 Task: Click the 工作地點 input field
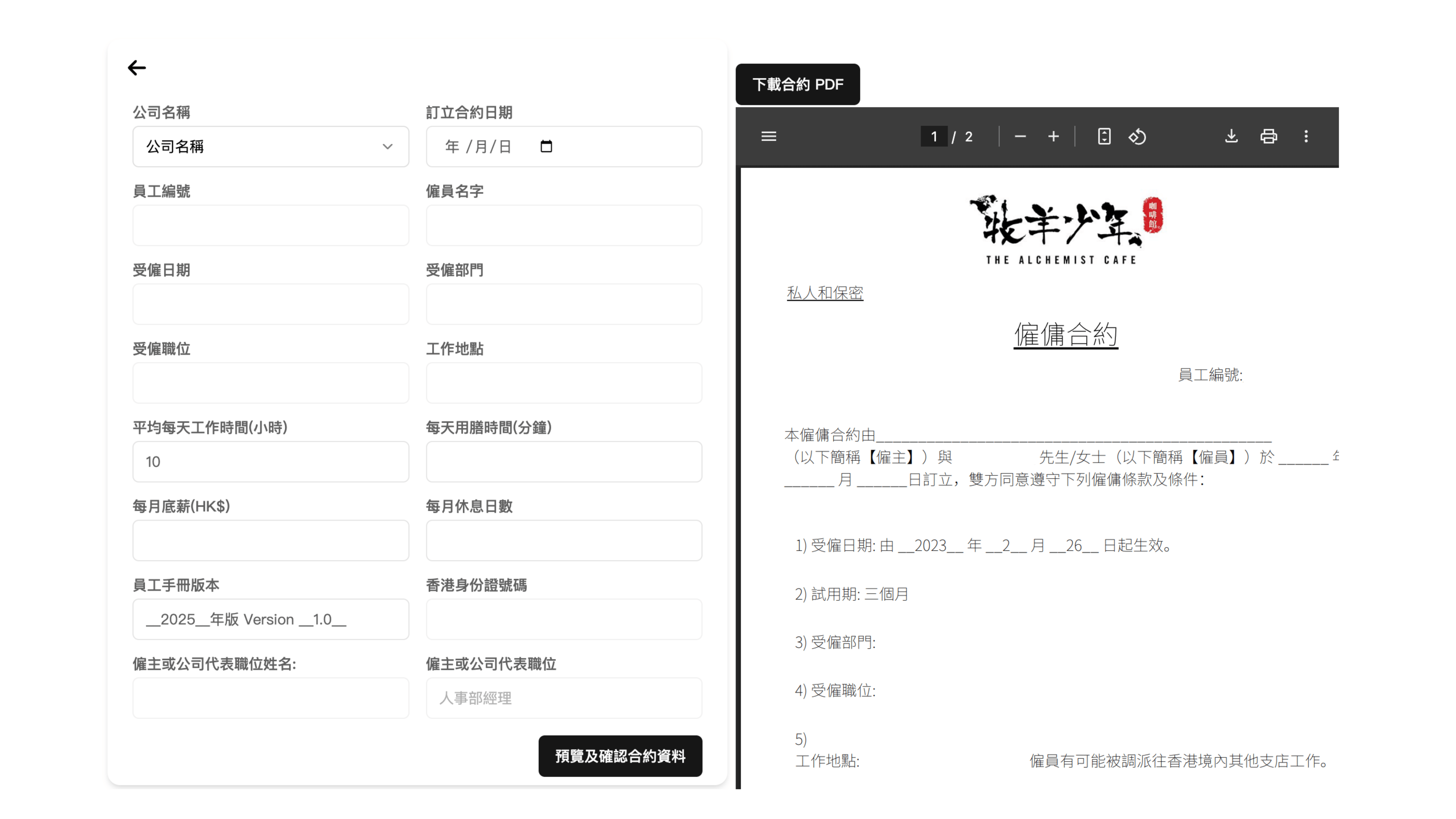coord(564,383)
